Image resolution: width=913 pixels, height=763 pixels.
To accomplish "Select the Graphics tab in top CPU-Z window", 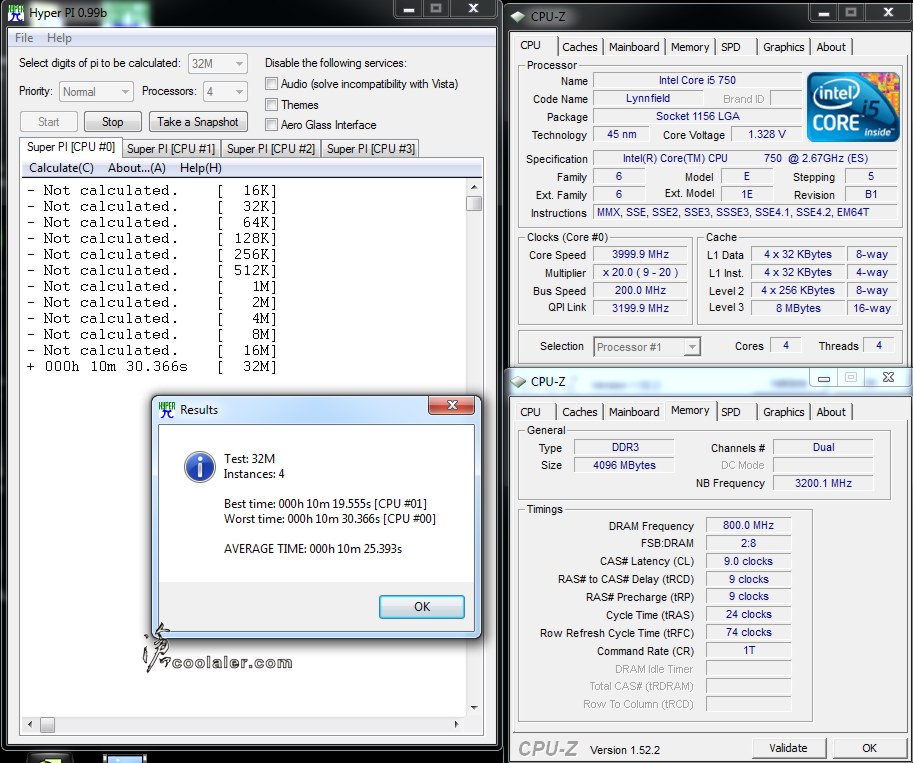I will [784, 47].
